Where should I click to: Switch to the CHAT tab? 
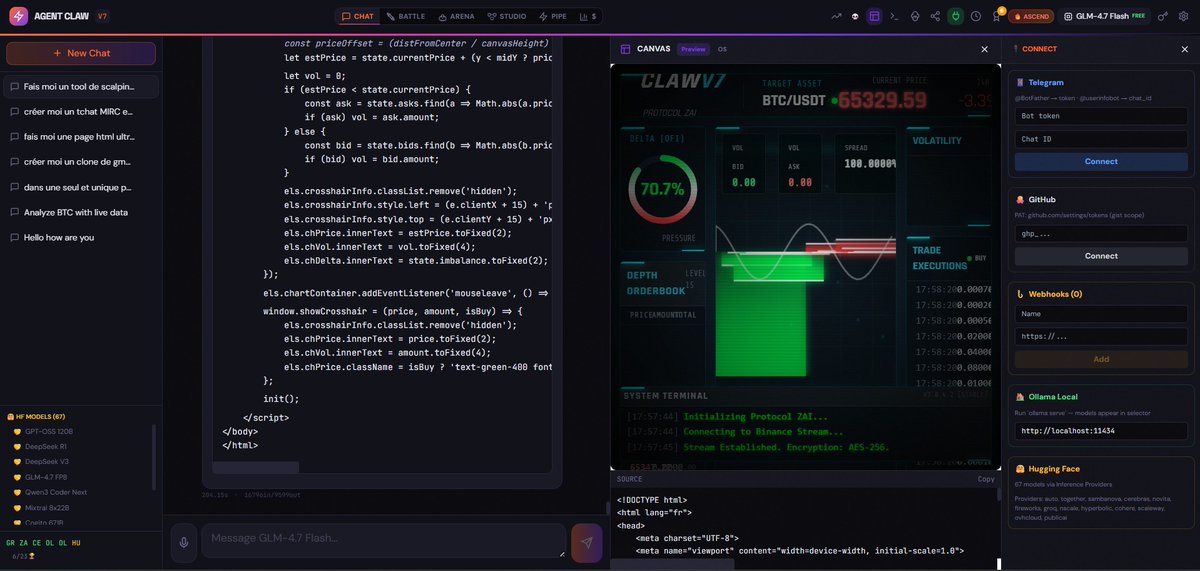point(358,16)
